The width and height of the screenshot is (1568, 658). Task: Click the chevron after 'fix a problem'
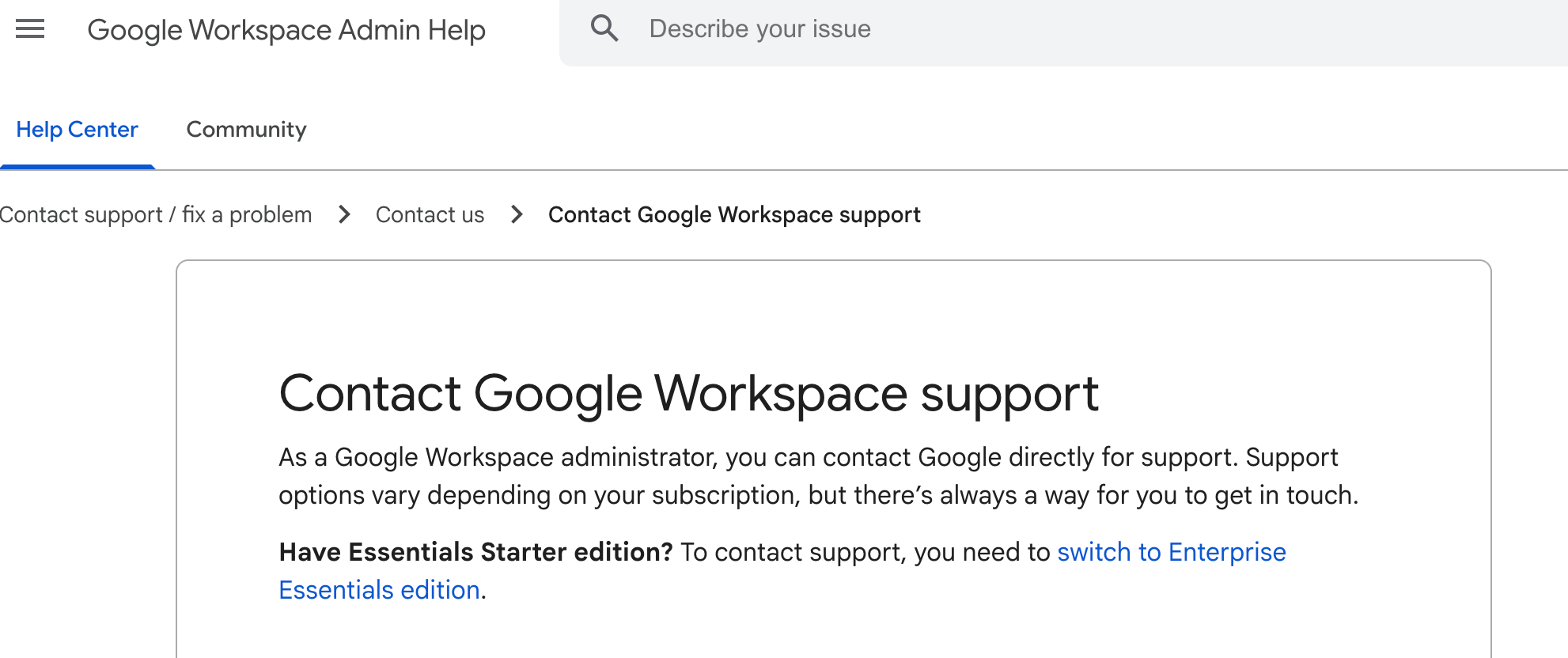click(344, 214)
